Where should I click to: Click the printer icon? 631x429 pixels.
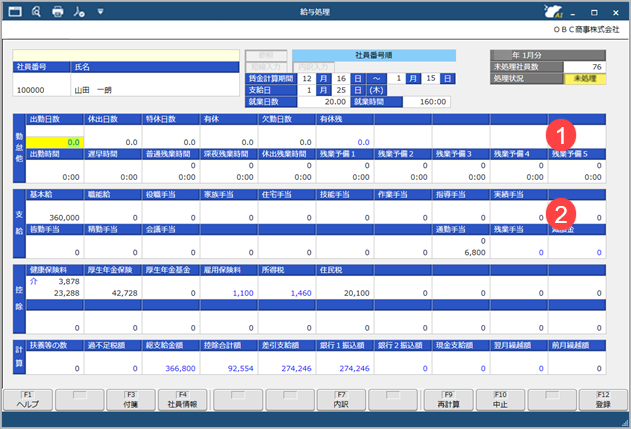(58, 12)
